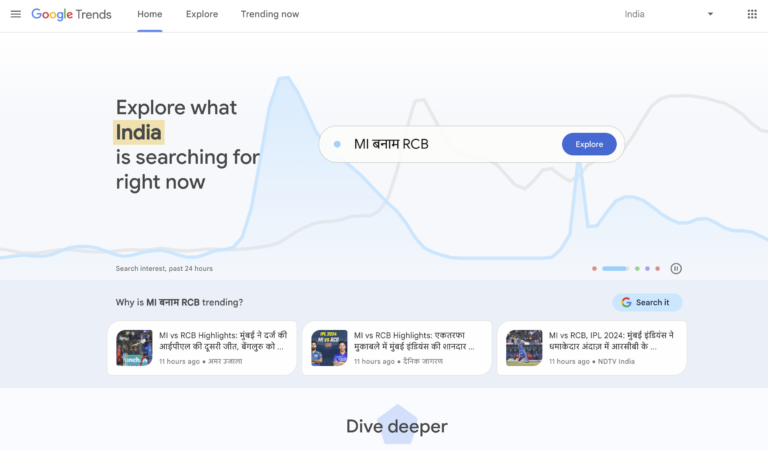Click 'Why is MI बनाम RCB trending?' text
This screenshot has width=768, height=451.
179,302
